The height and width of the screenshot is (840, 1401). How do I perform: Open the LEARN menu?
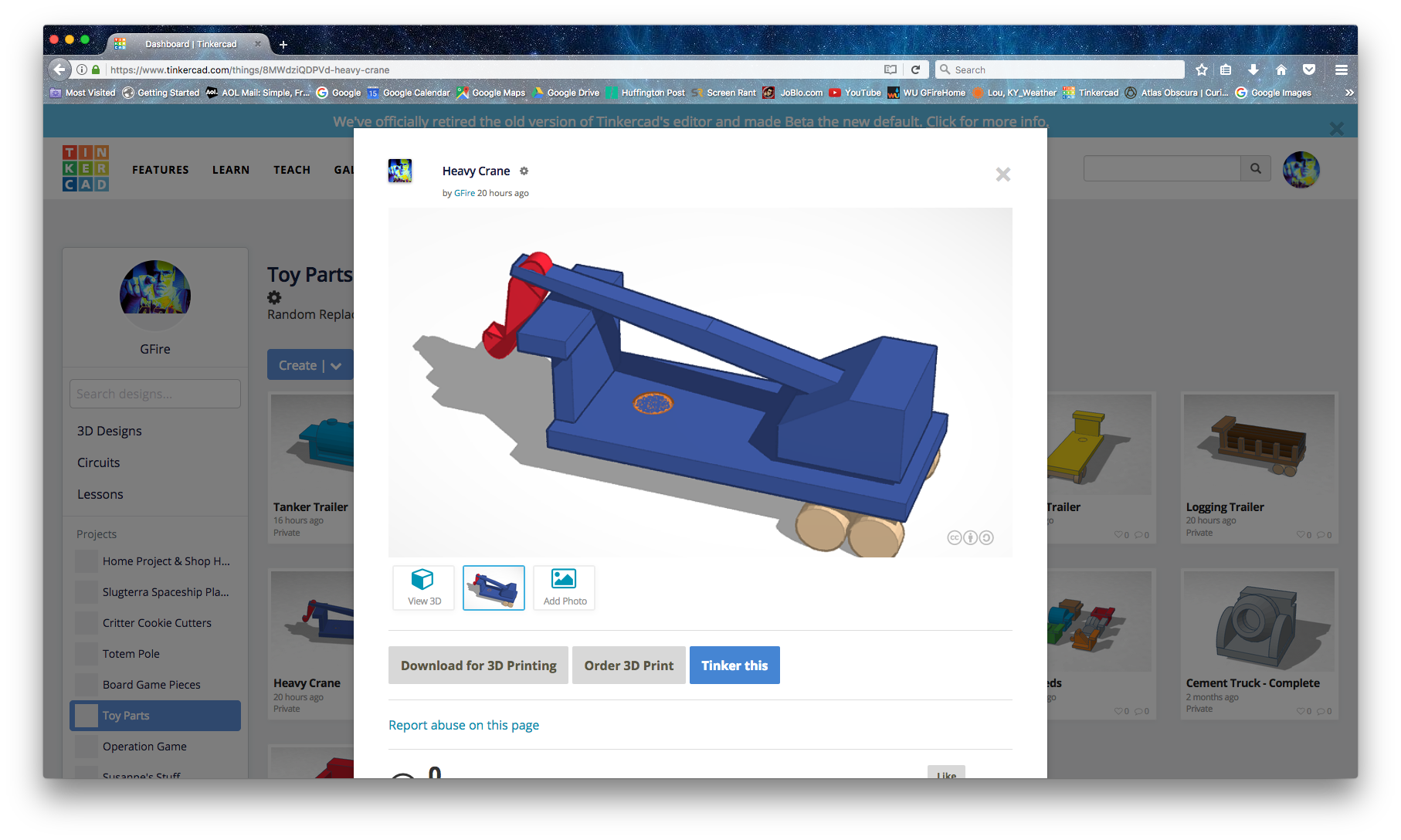(231, 170)
